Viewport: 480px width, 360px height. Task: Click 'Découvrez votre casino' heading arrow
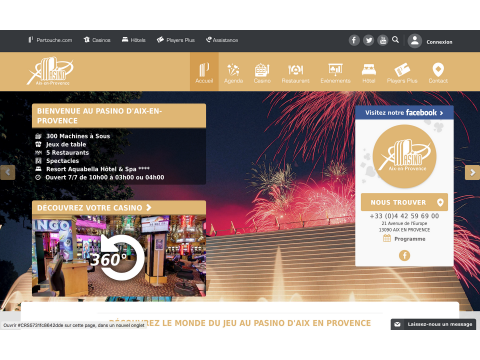149,208
